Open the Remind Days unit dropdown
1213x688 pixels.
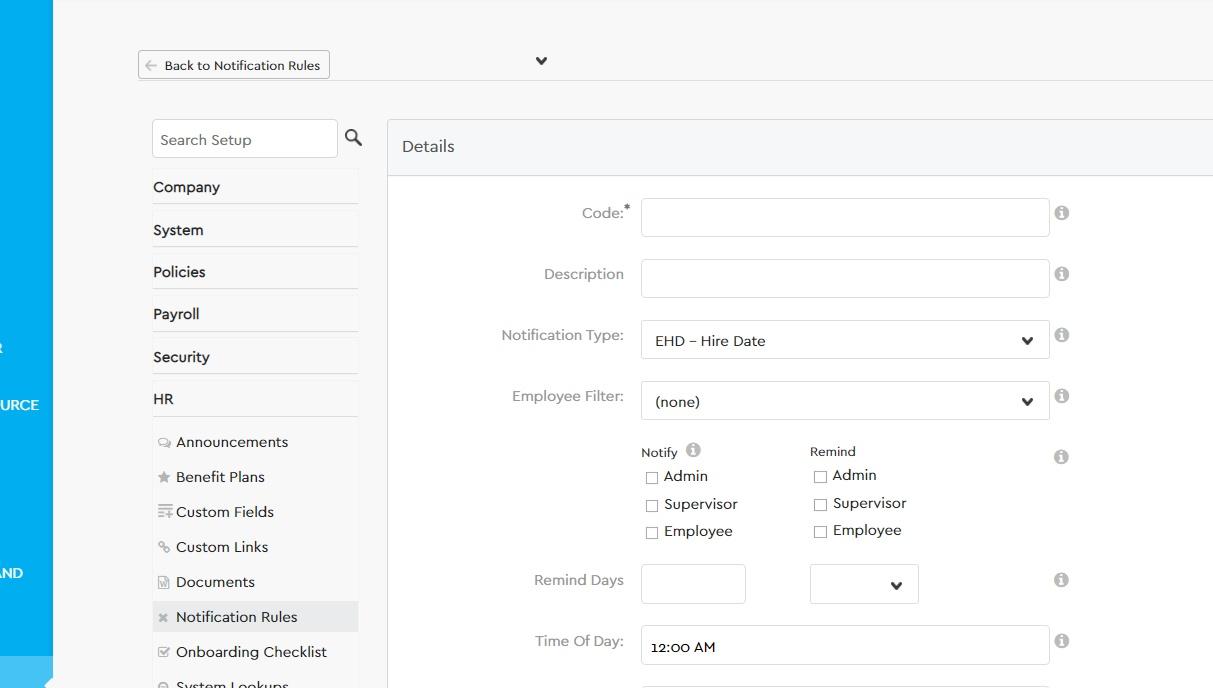pyautogui.click(x=863, y=585)
